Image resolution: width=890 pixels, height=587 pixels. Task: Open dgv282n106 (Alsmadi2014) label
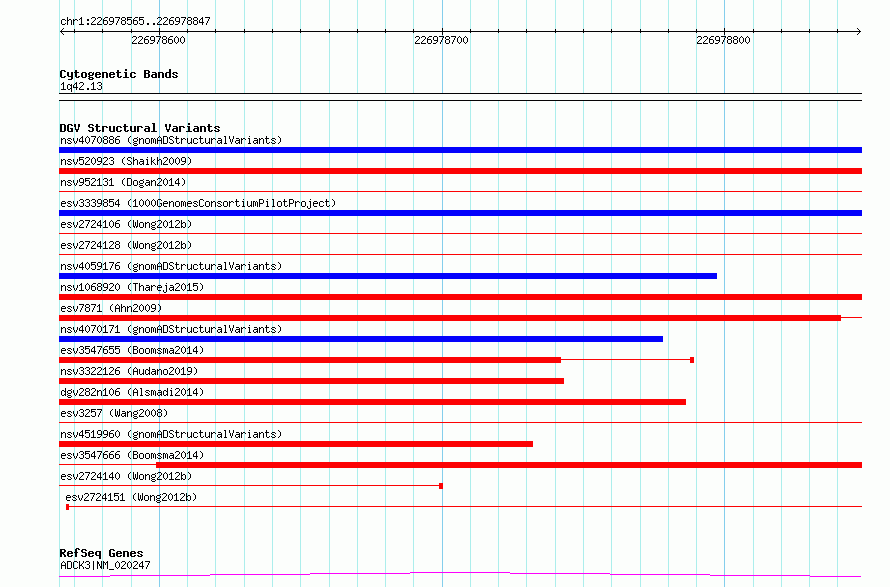pos(132,392)
